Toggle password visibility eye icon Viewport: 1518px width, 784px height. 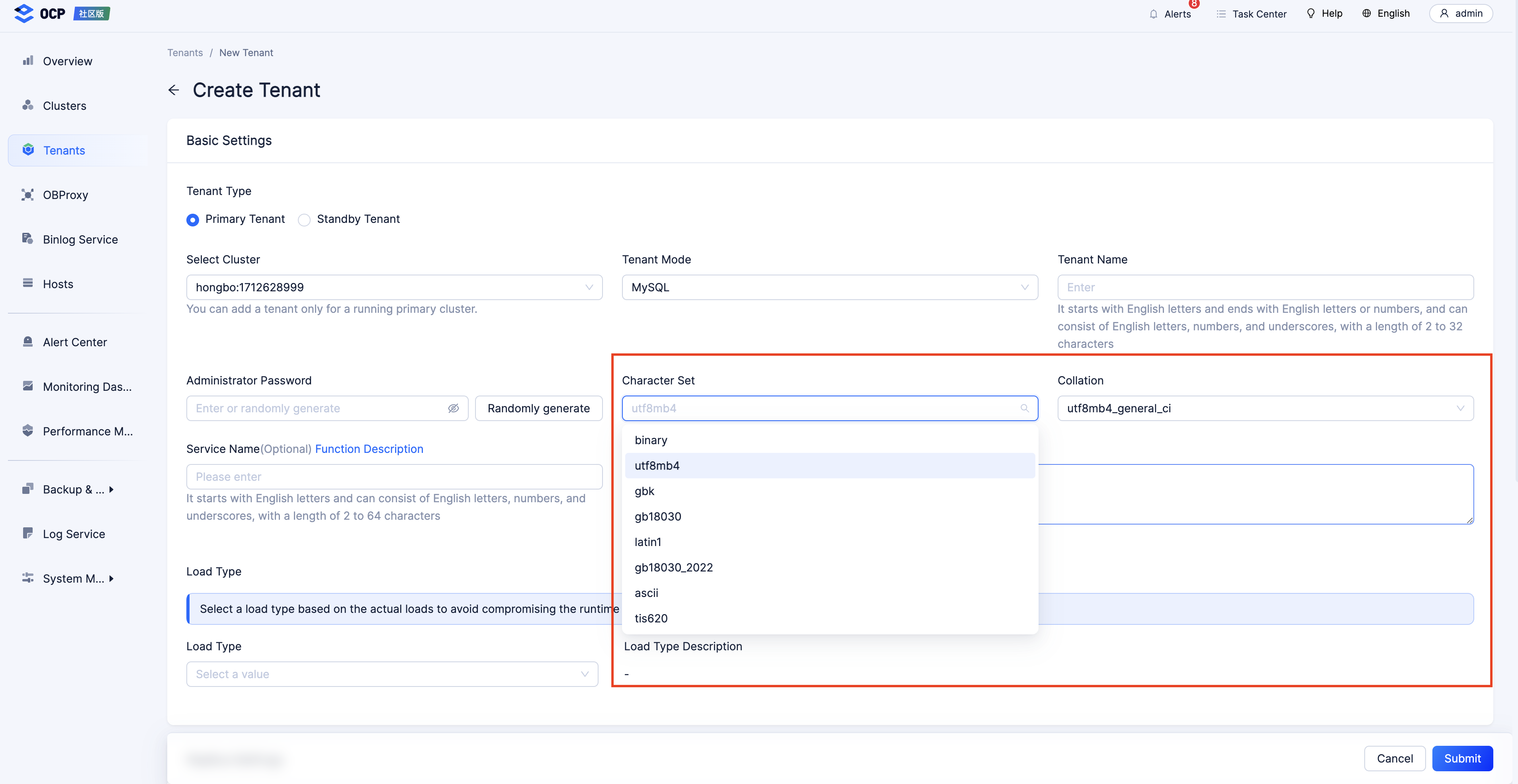coord(453,408)
